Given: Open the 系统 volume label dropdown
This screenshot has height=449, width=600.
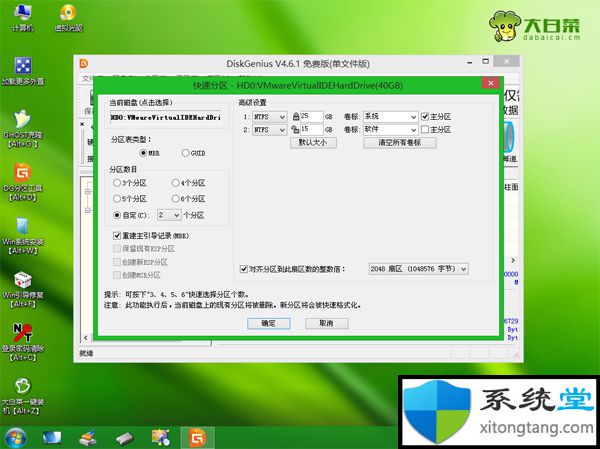Looking at the screenshot, I should (390, 117).
